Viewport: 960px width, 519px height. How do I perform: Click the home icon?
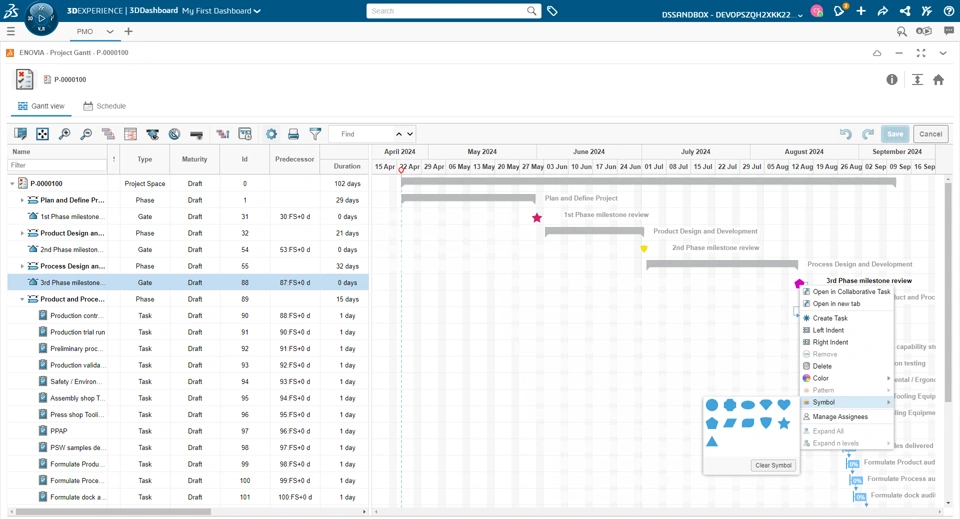[938, 80]
